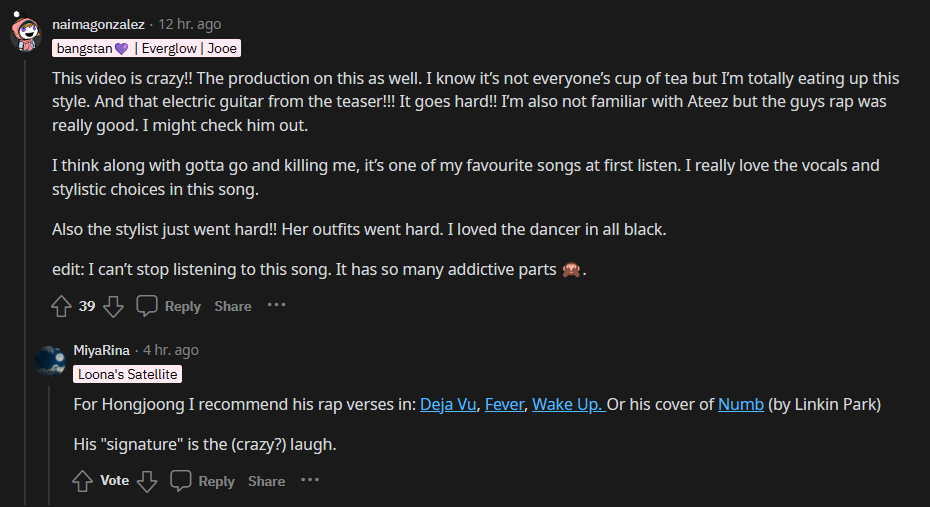Upvote naimagonzalez's comment
This screenshot has width=930, height=507.
pos(62,306)
